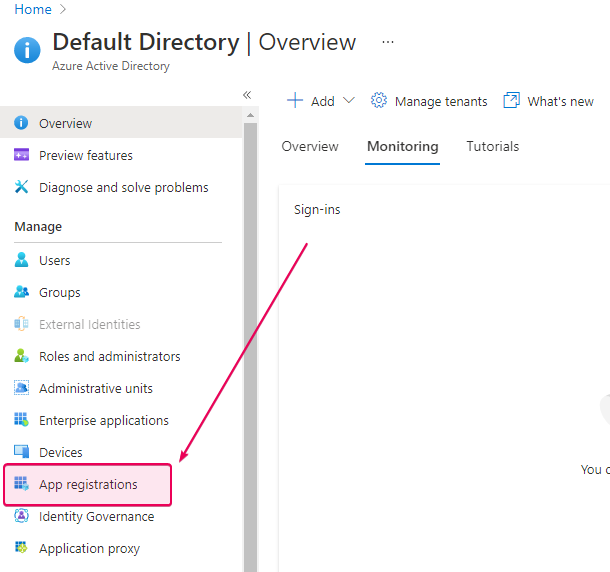Screen dimensions: 610x572
Task: Click the Add button label
Action: pyautogui.click(x=323, y=102)
